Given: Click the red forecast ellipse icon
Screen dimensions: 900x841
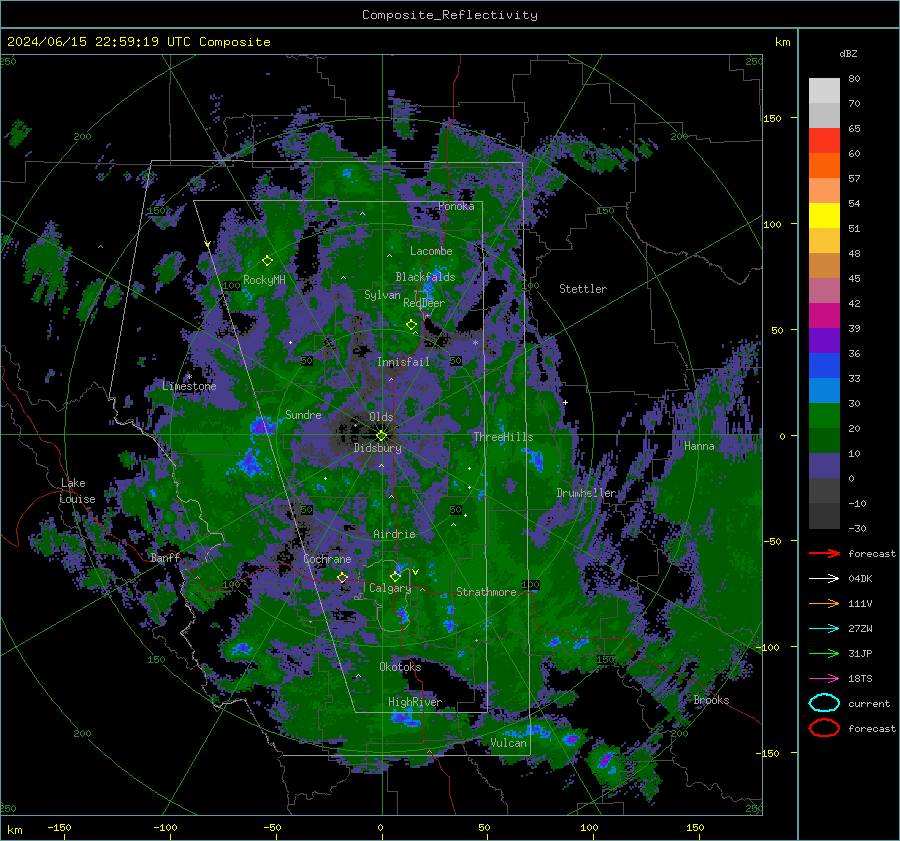Looking at the screenshot, I should [824, 728].
